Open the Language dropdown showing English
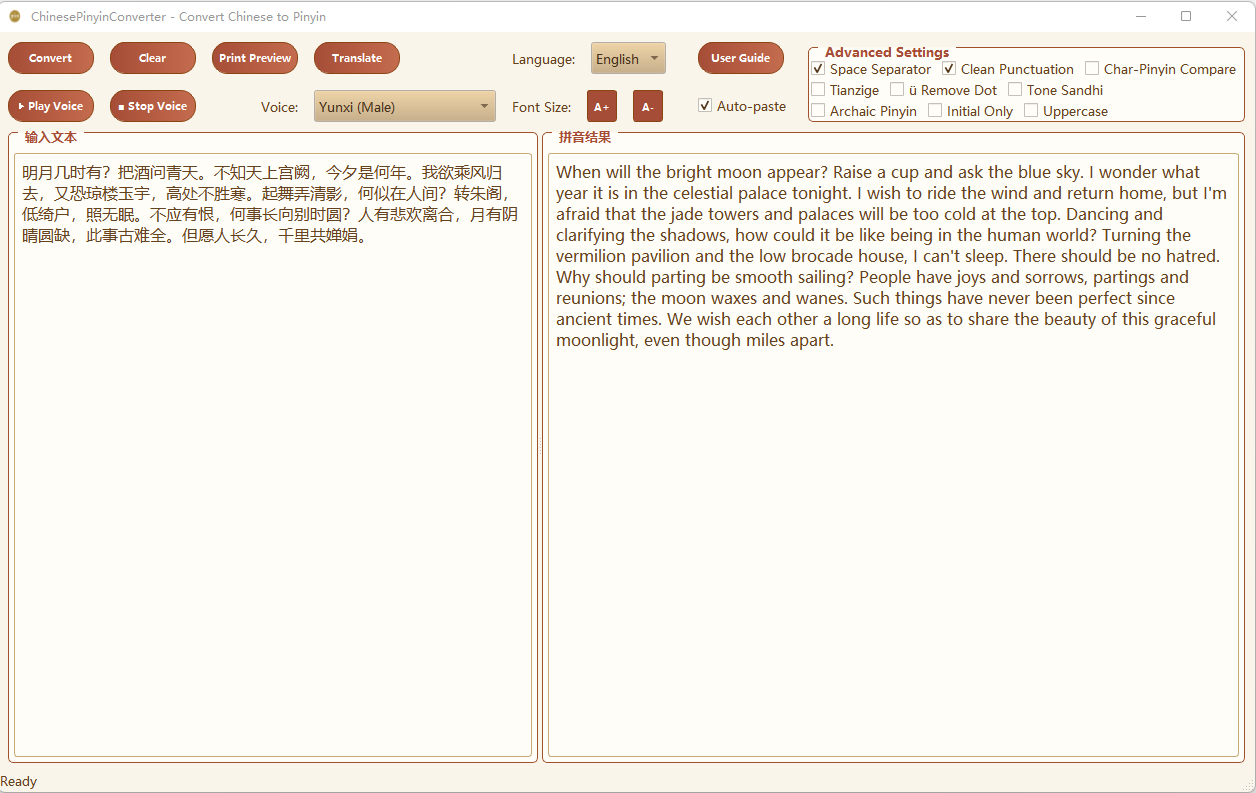Screen dimensions: 1256x793 (x=627, y=58)
